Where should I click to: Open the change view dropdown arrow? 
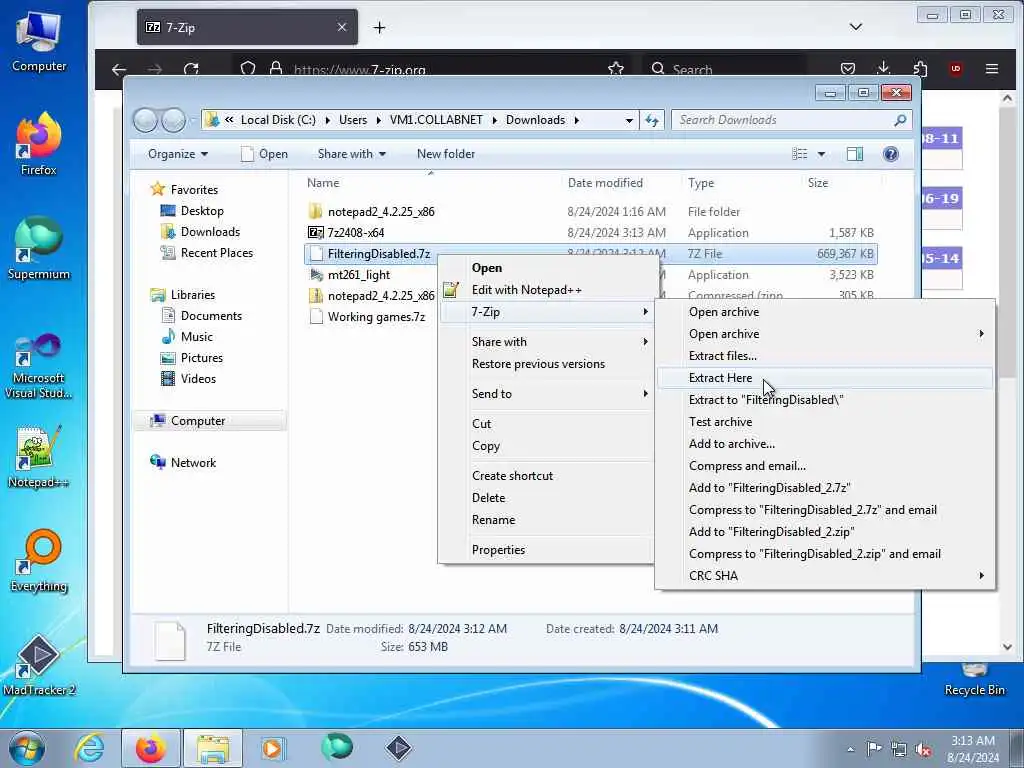point(821,154)
